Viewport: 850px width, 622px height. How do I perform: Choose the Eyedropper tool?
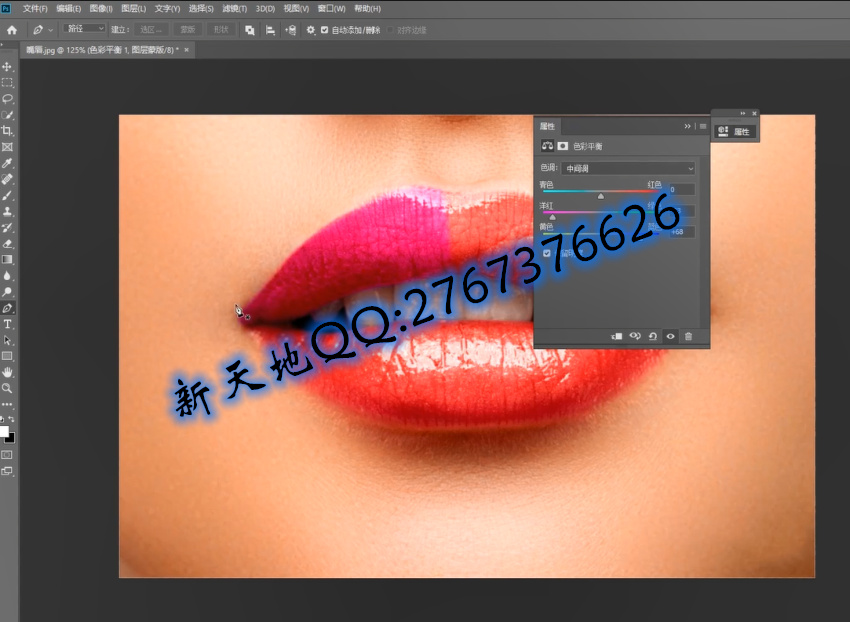[7, 163]
